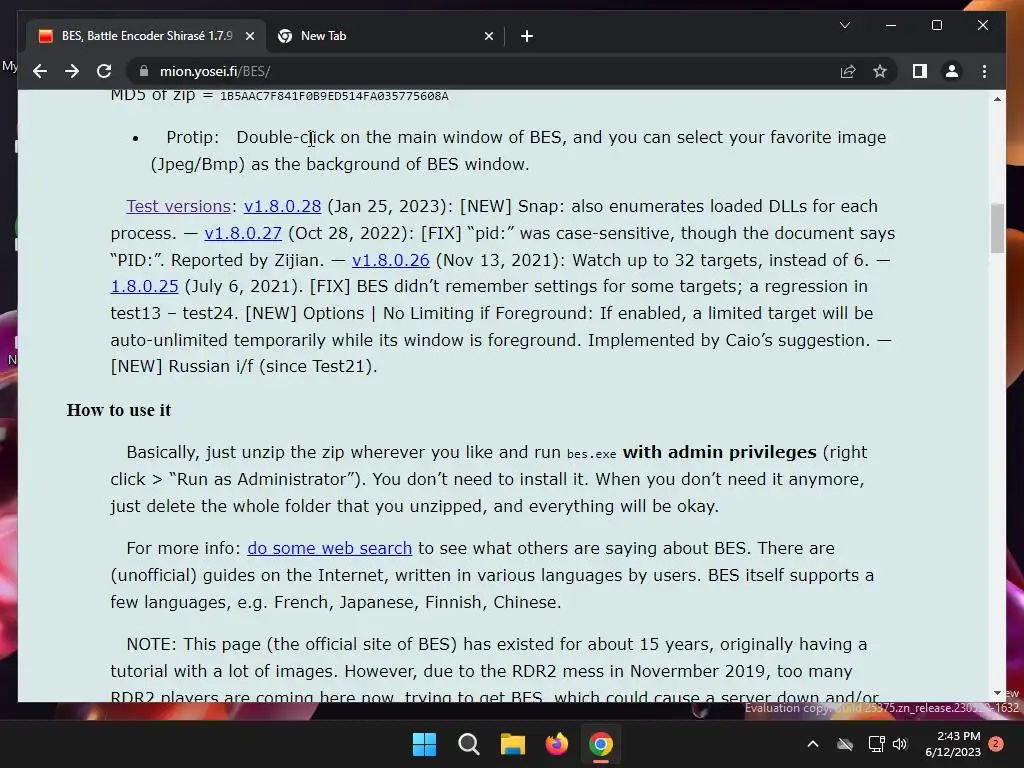Screen dimensions: 1024x768
Task: Open File Explorer from taskbar
Action: [513, 744]
